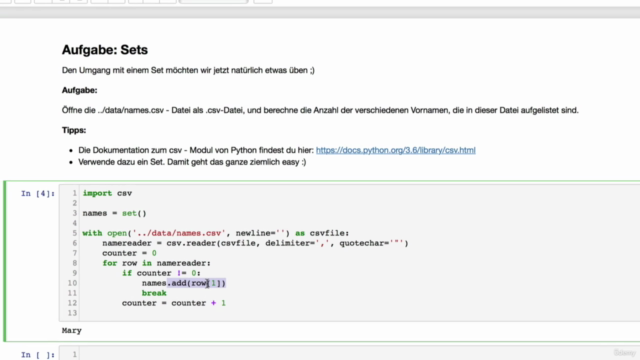Click the 'names.add(row[1])' code line
640x360 pixels.
point(184,283)
